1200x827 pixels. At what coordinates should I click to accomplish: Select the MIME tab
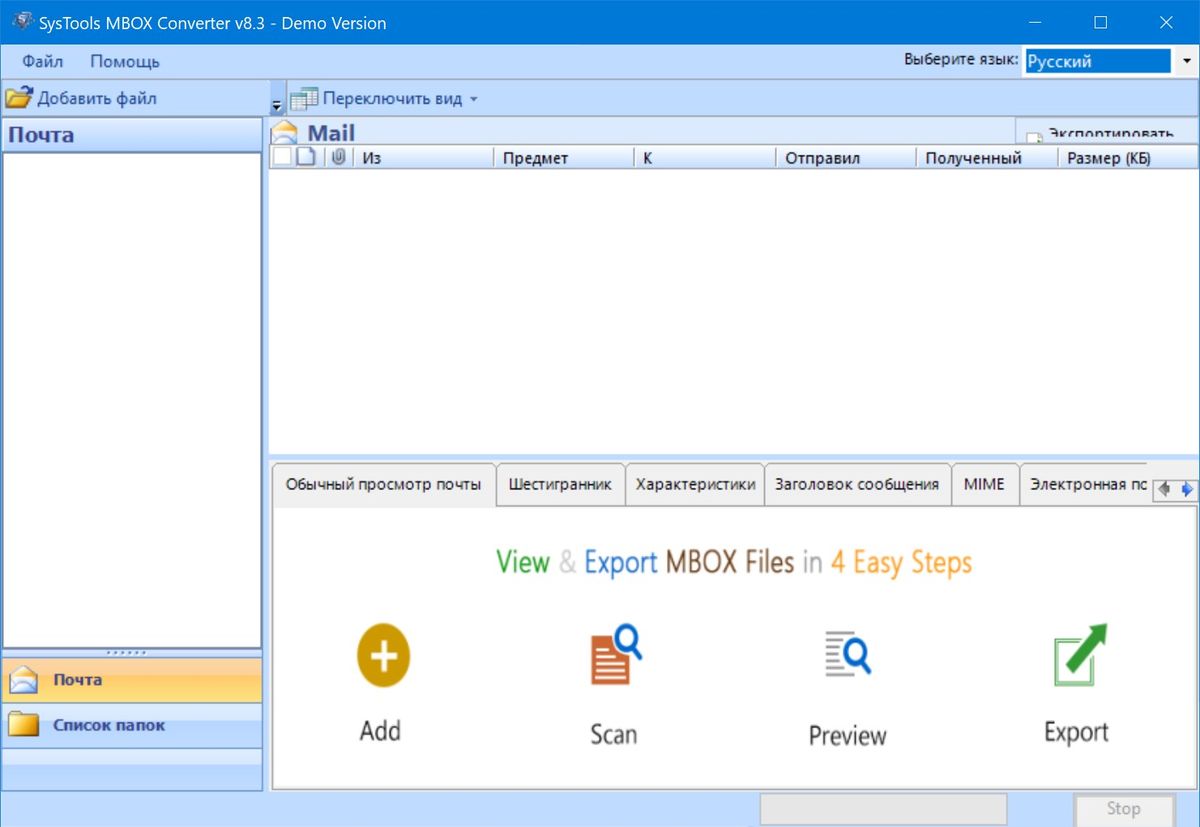[985, 484]
